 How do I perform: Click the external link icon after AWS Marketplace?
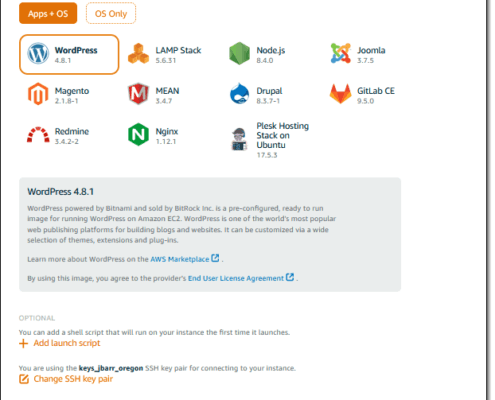click(x=215, y=258)
